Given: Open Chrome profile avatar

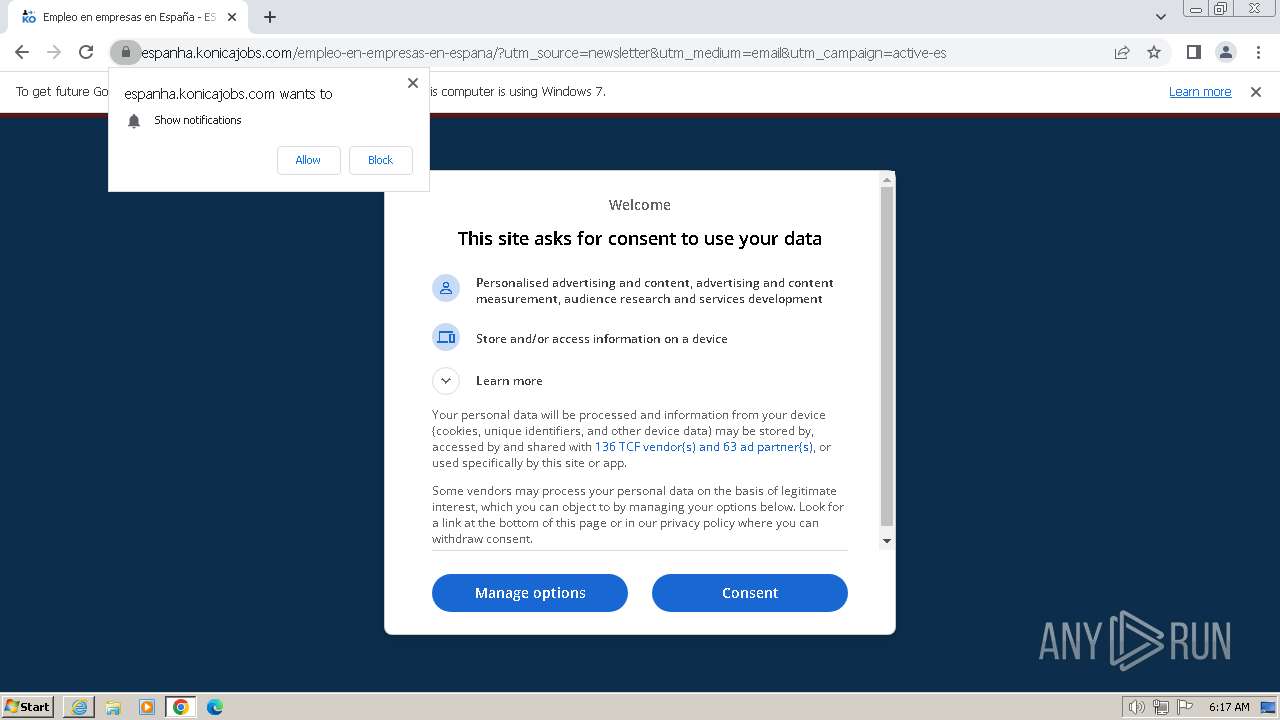Looking at the screenshot, I should tap(1225, 52).
